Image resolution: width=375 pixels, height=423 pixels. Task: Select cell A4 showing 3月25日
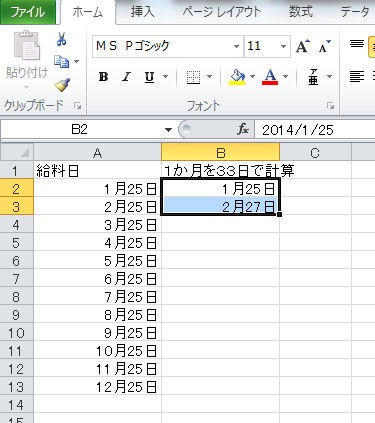click(x=97, y=225)
